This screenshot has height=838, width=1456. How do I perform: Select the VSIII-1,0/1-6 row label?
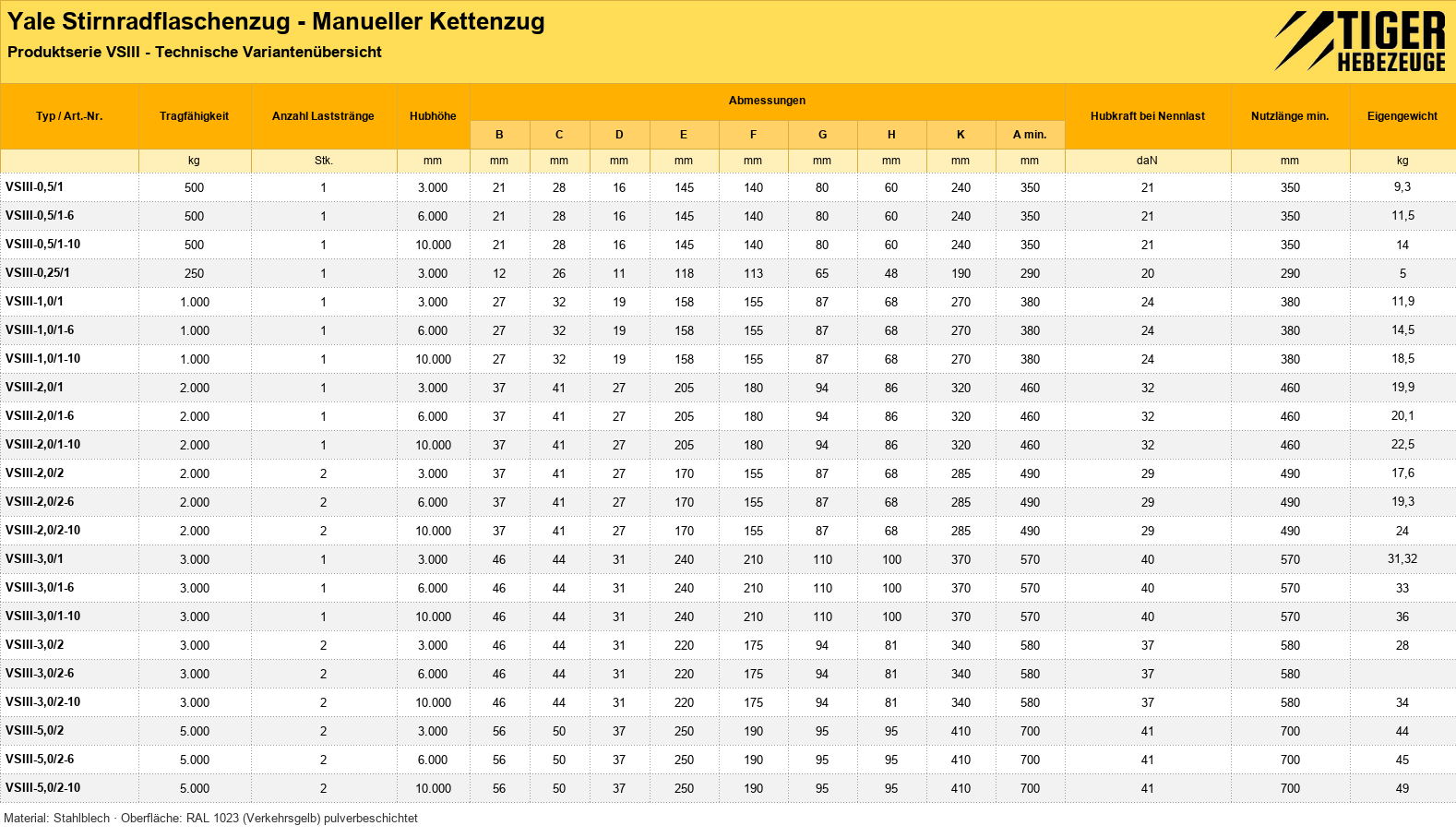click(x=40, y=330)
